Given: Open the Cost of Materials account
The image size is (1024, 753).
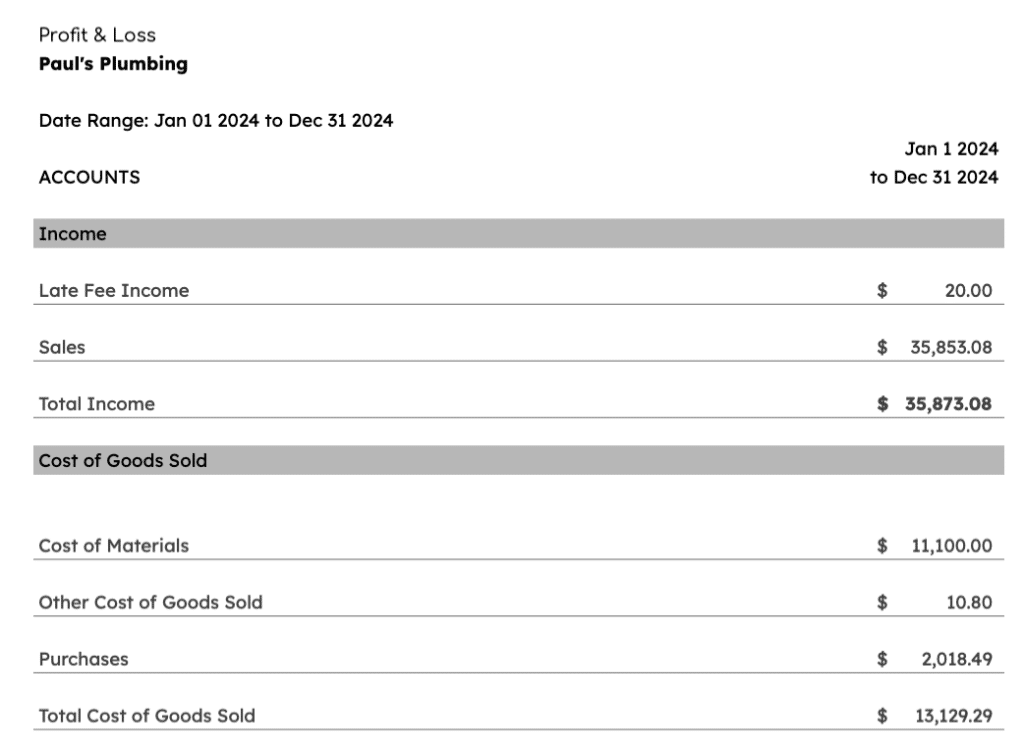Looking at the screenshot, I should pos(114,546).
